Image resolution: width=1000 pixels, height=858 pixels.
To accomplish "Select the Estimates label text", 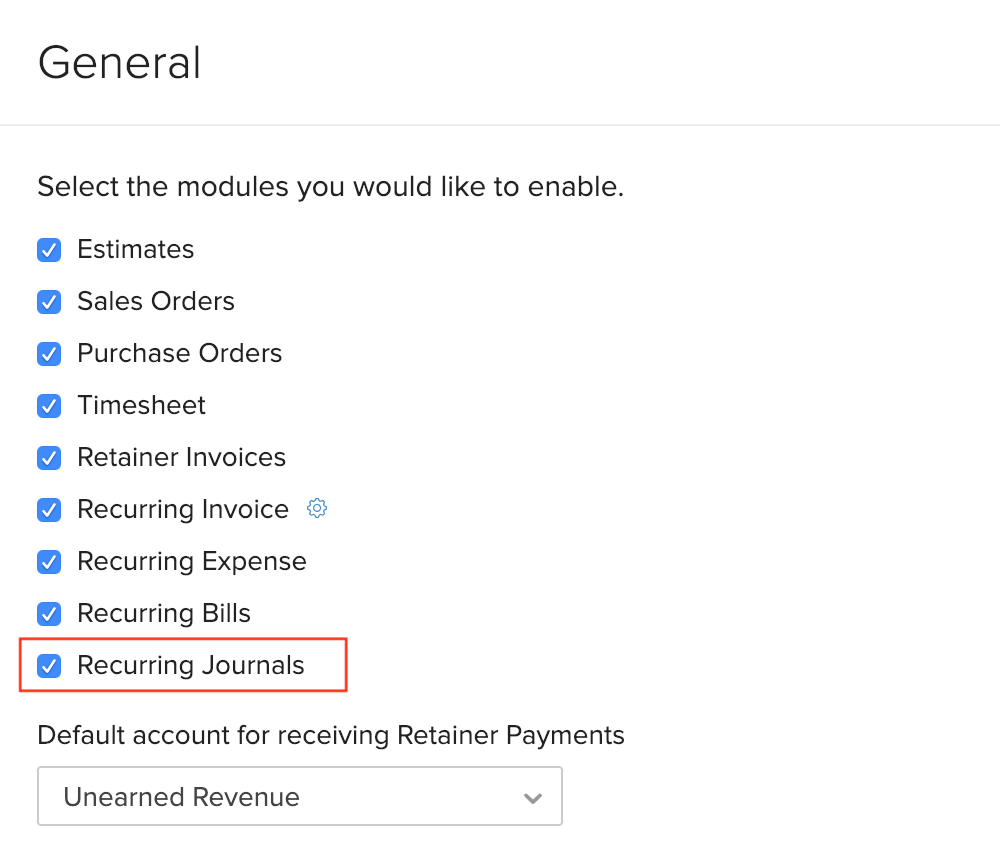I will [135, 250].
